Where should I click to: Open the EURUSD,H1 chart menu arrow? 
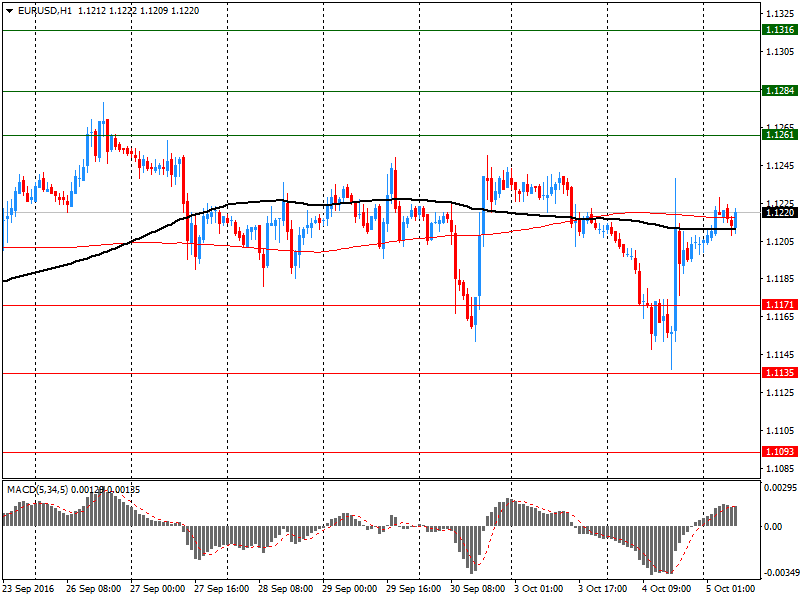9,11
